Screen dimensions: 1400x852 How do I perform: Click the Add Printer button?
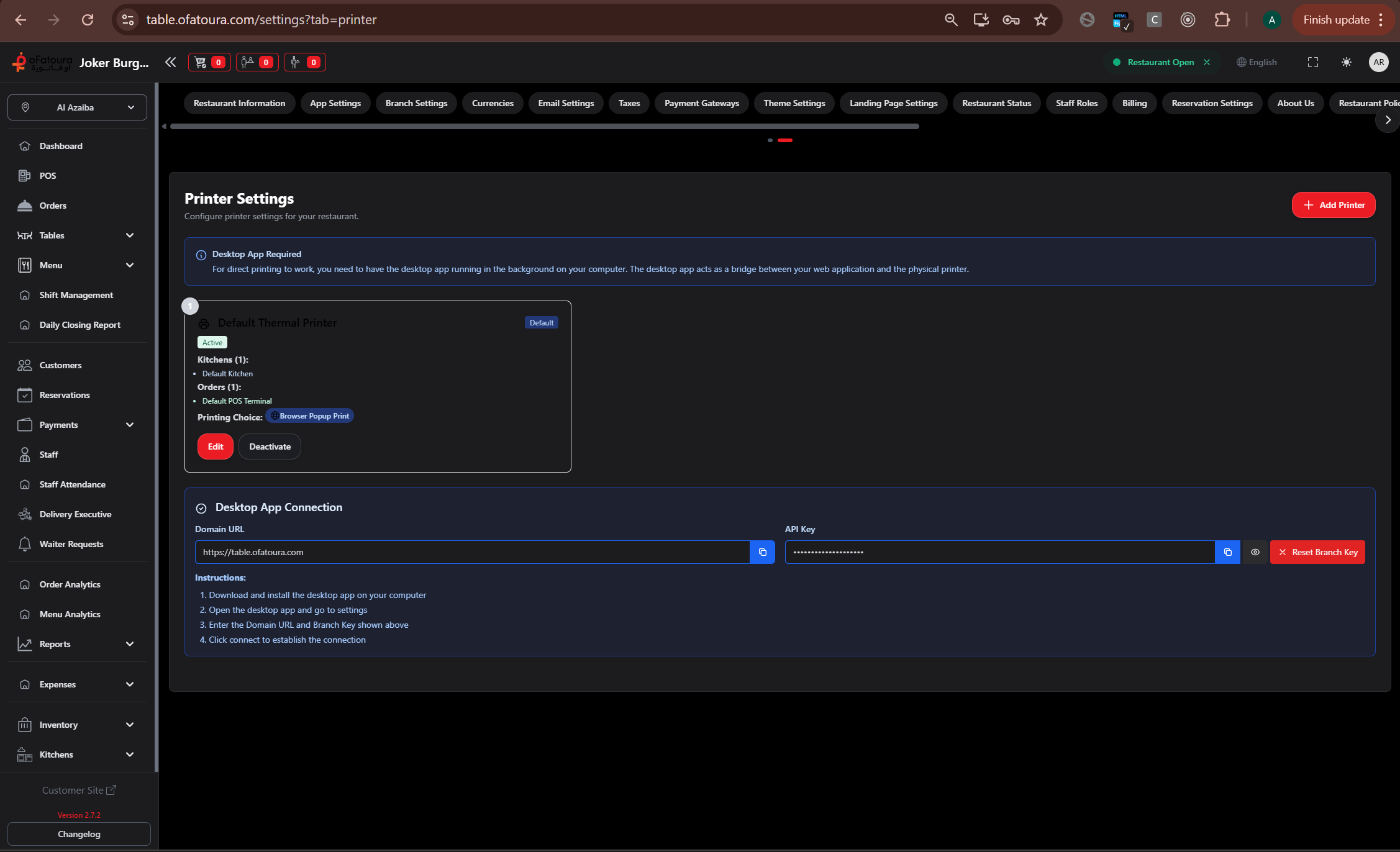1333,205
